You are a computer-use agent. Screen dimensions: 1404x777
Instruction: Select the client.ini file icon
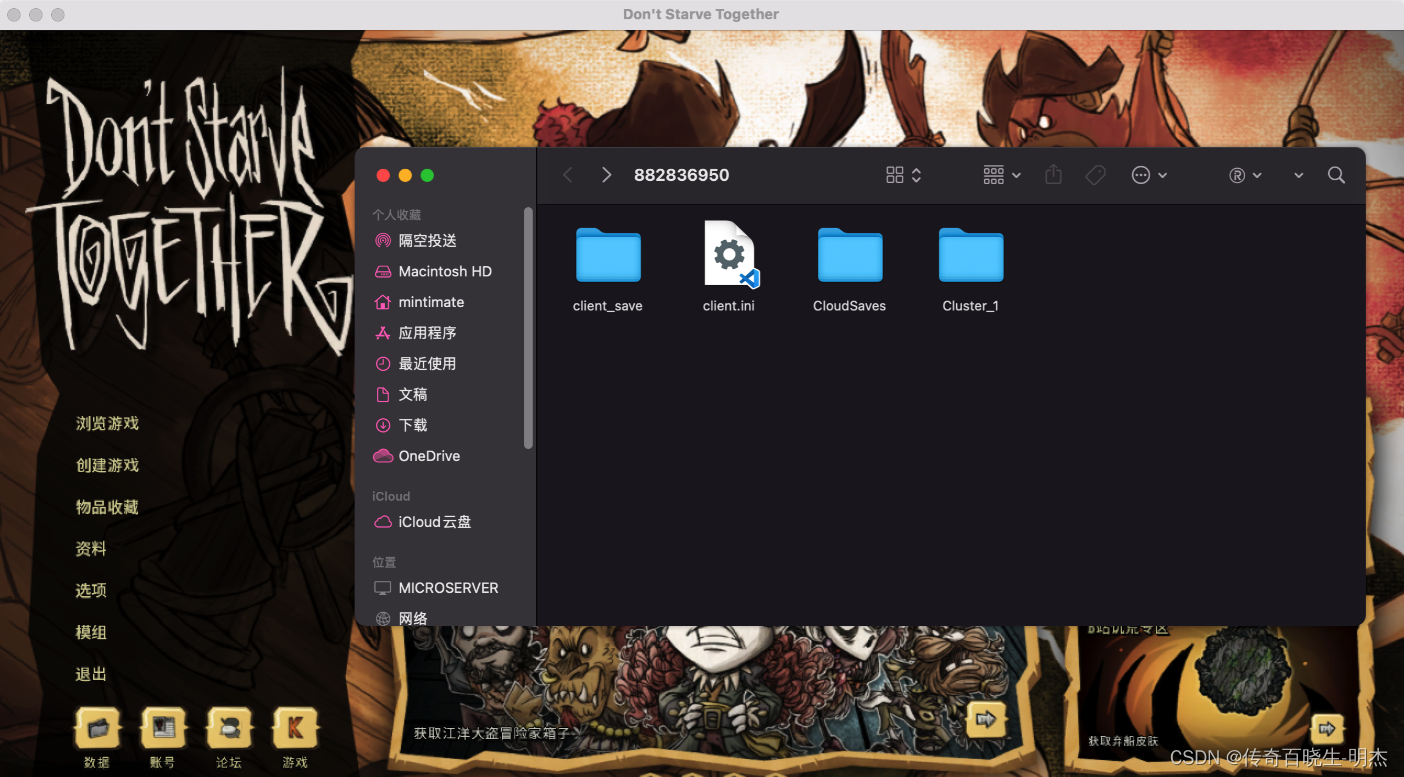click(x=730, y=254)
